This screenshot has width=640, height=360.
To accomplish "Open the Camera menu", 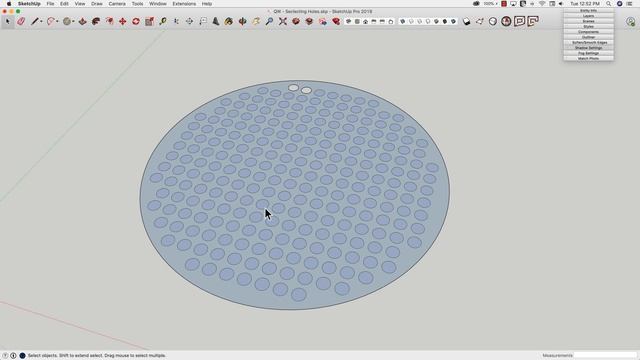I will click(x=117, y=4).
